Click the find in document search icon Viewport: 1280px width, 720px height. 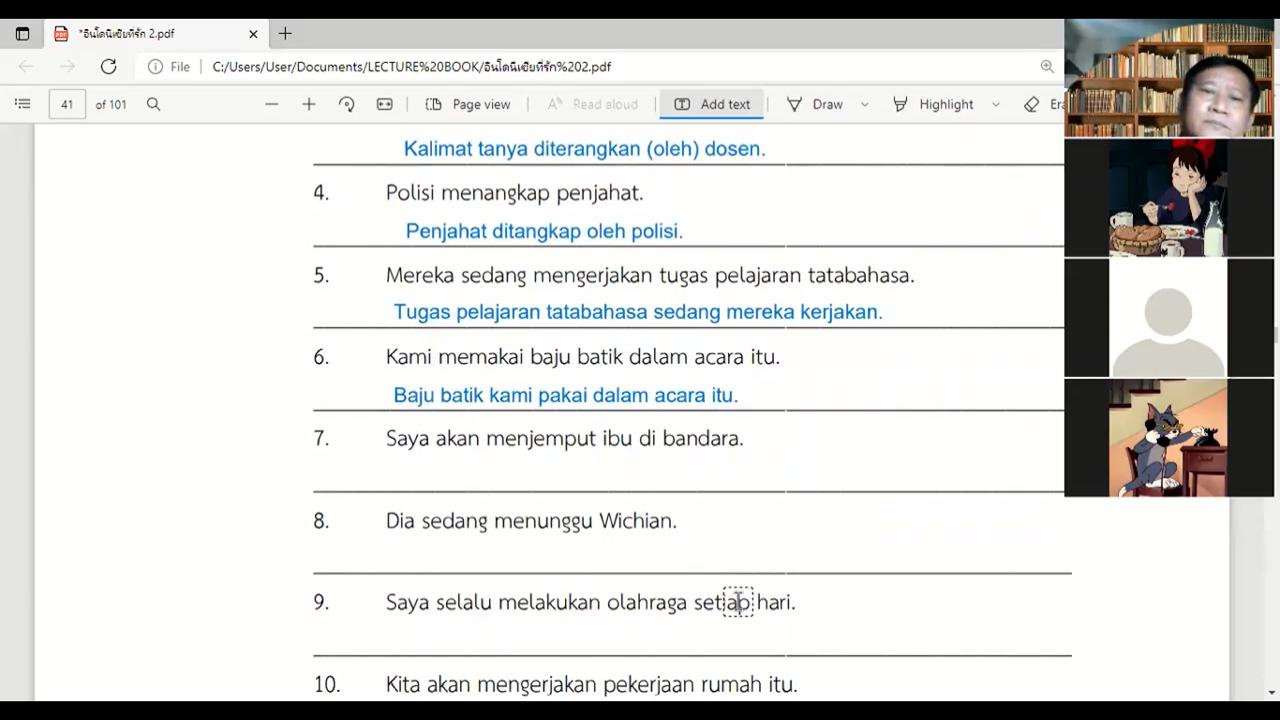click(x=153, y=104)
